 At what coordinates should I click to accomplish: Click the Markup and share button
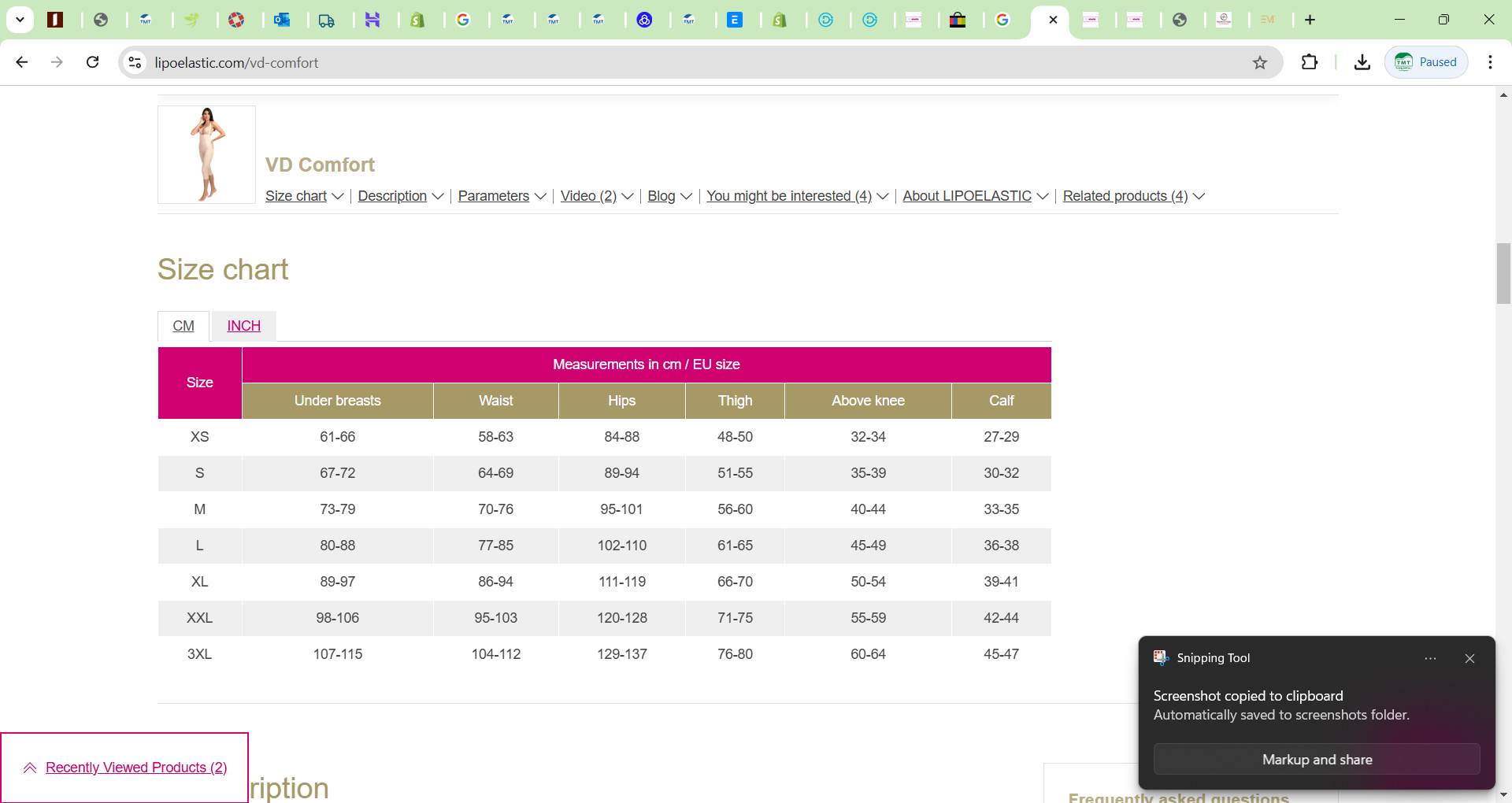1316,760
